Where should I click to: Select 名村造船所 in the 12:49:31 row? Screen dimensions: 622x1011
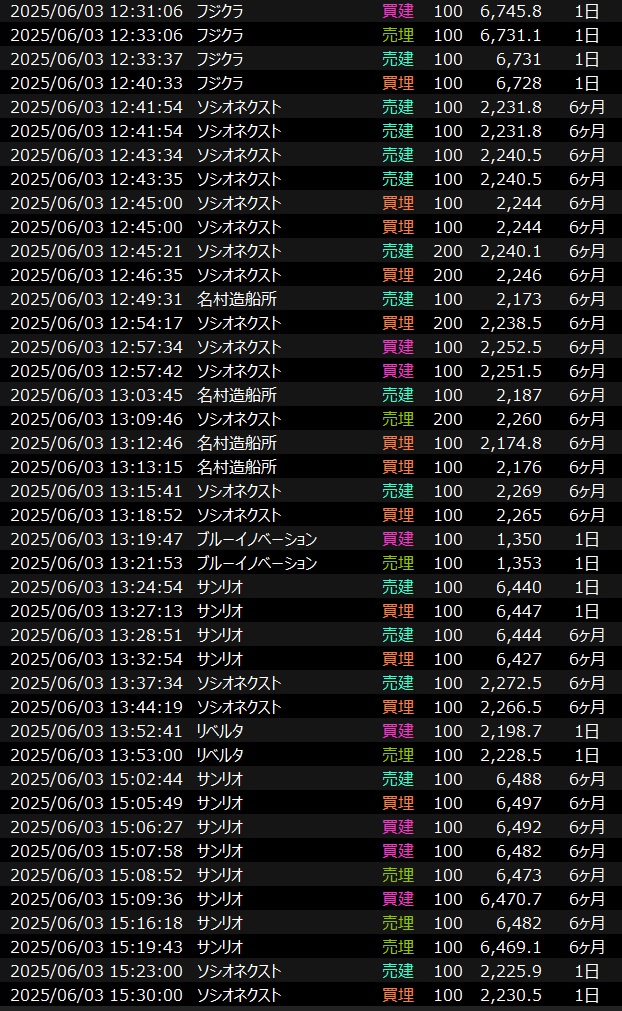click(x=237, y=299)
